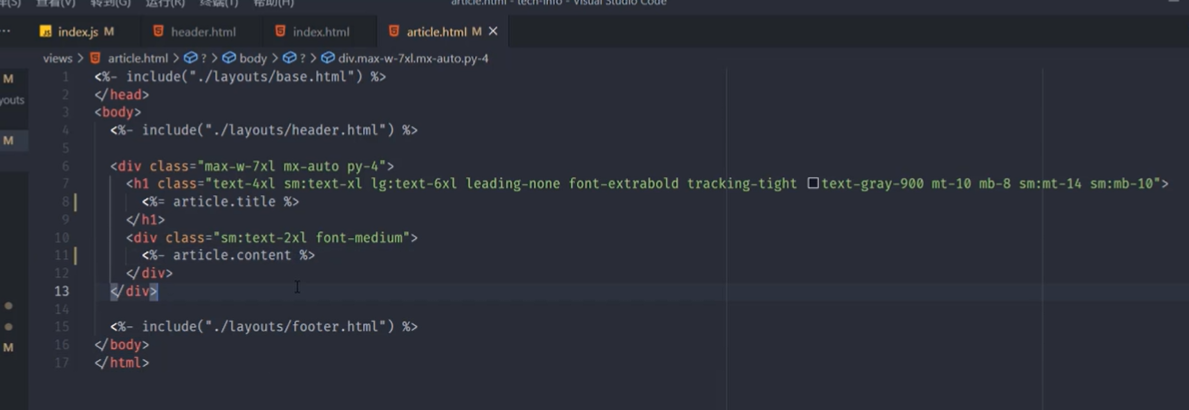Viewport: 1189px width, 410px height.
Task: Click the closing </div> on line 12
Action: [x=149, y=273]
